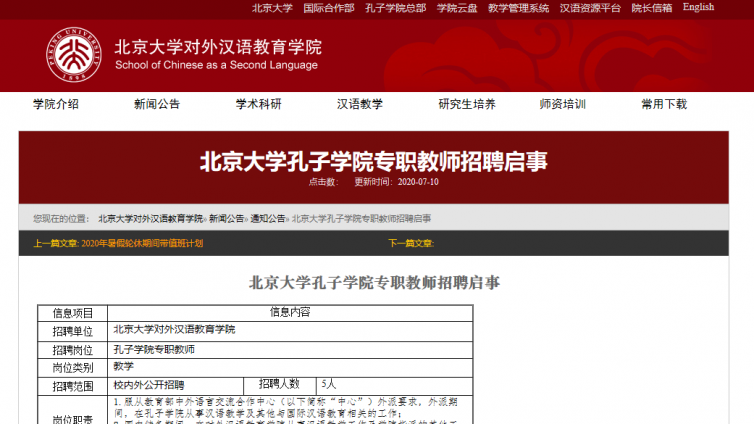Open the 研究生培养 menu
The width and height of the screenshot is (754, 424).
click(x=466, y=104)
